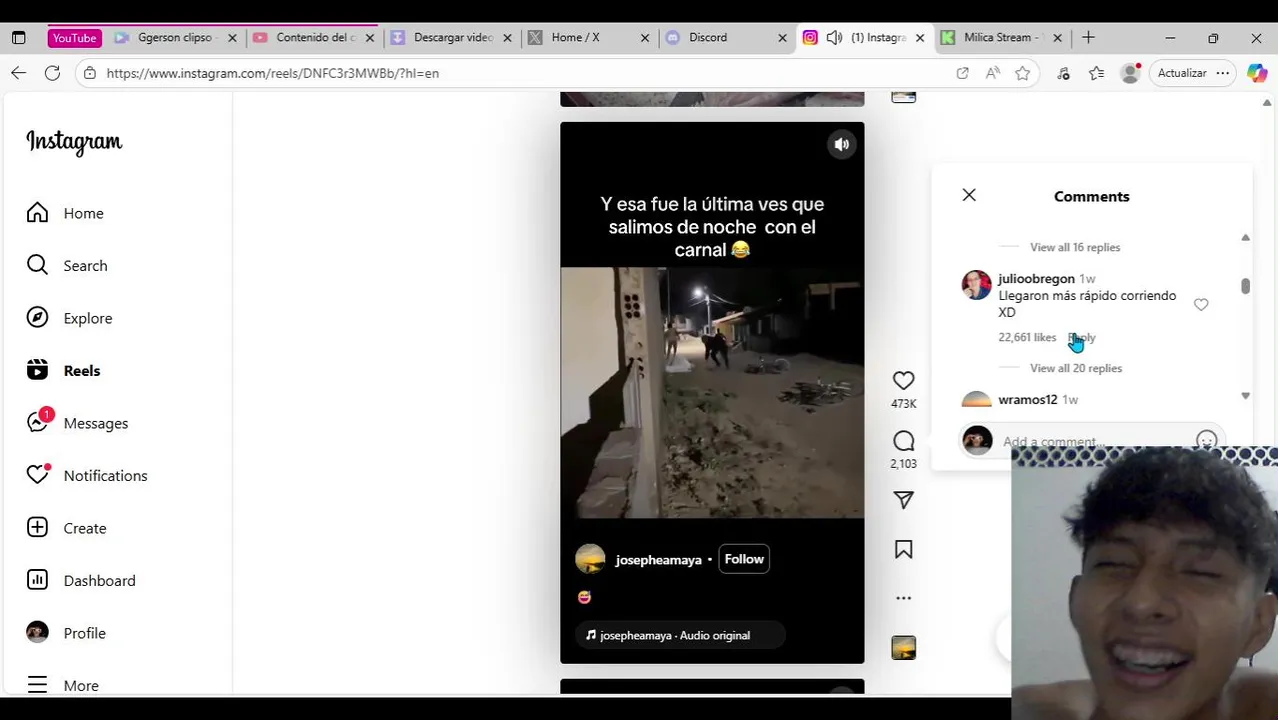Image resolution: width=1278 pixels, height=720 pixels.
Task: Switch to Home / X tab
Action: click(x=588, y=37)
